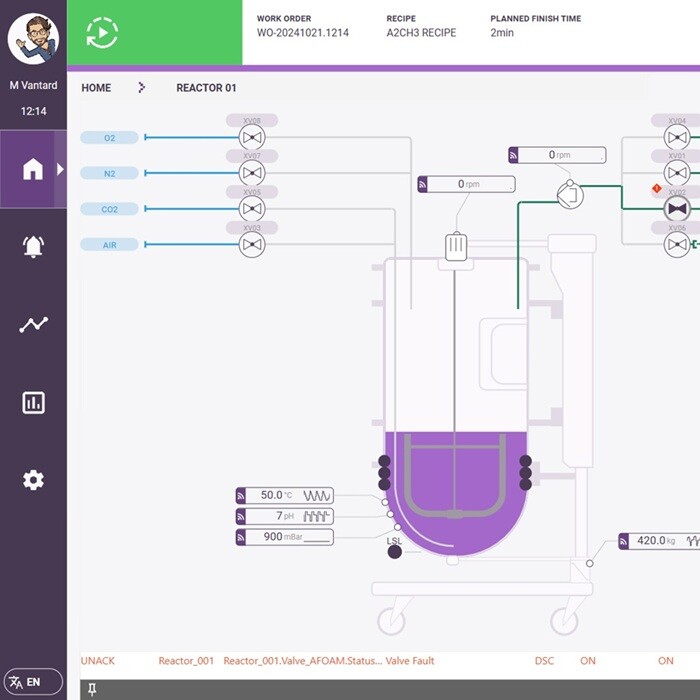Open the trends line chart icon
The image size is (700, 700).
click(33, 325)
